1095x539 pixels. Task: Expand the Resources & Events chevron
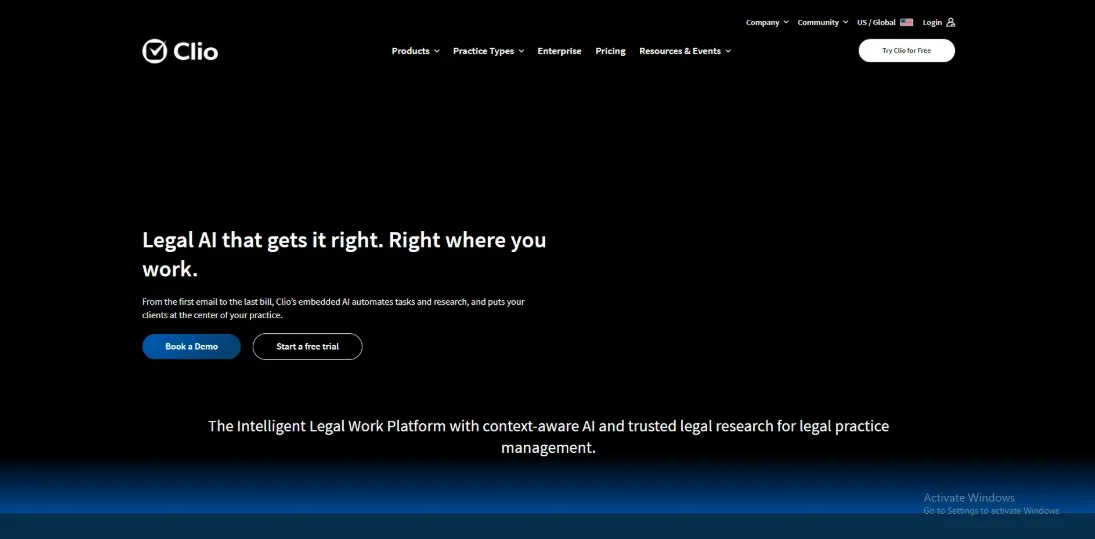point(728,51)
